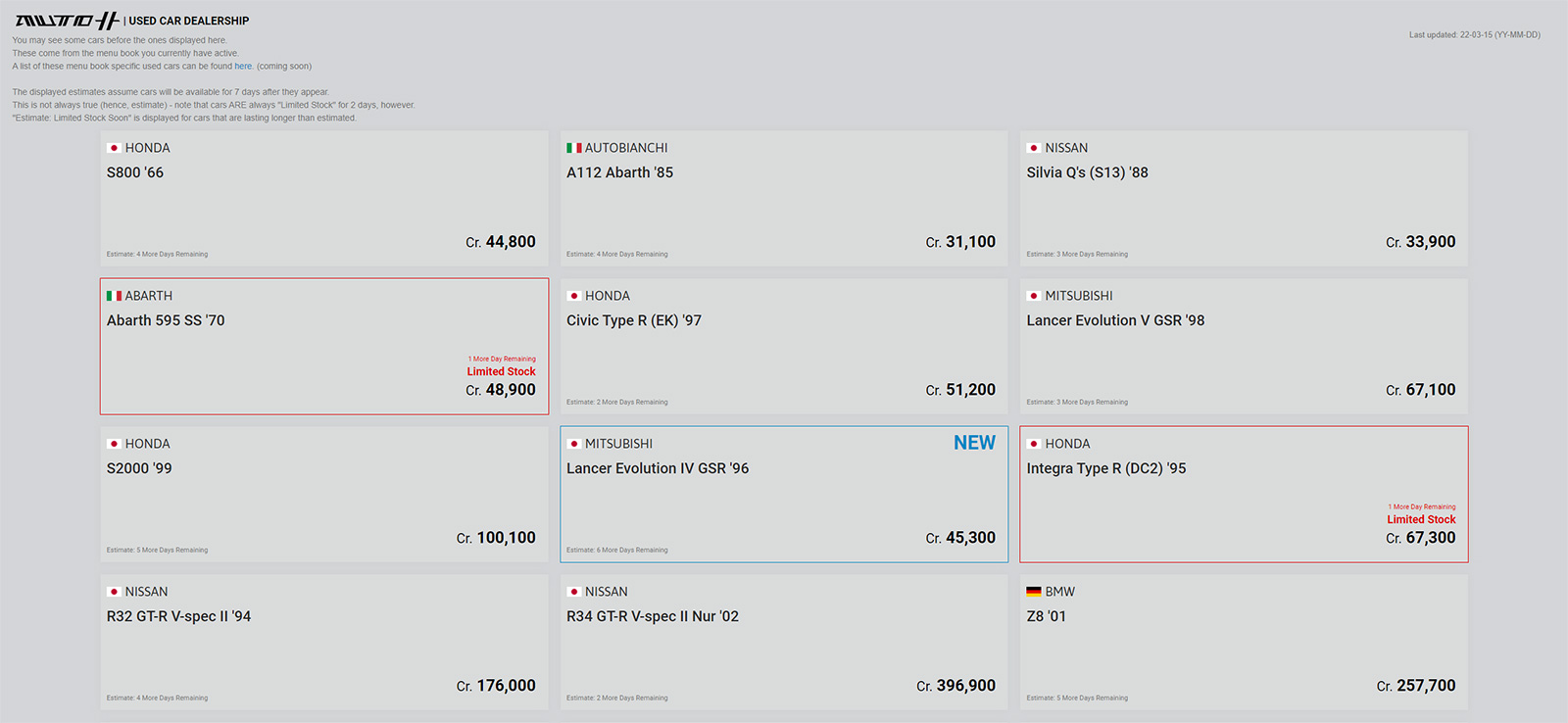
Task: Click Japan flag on R34 GT-R card
Action: click(x=573, y=592)
